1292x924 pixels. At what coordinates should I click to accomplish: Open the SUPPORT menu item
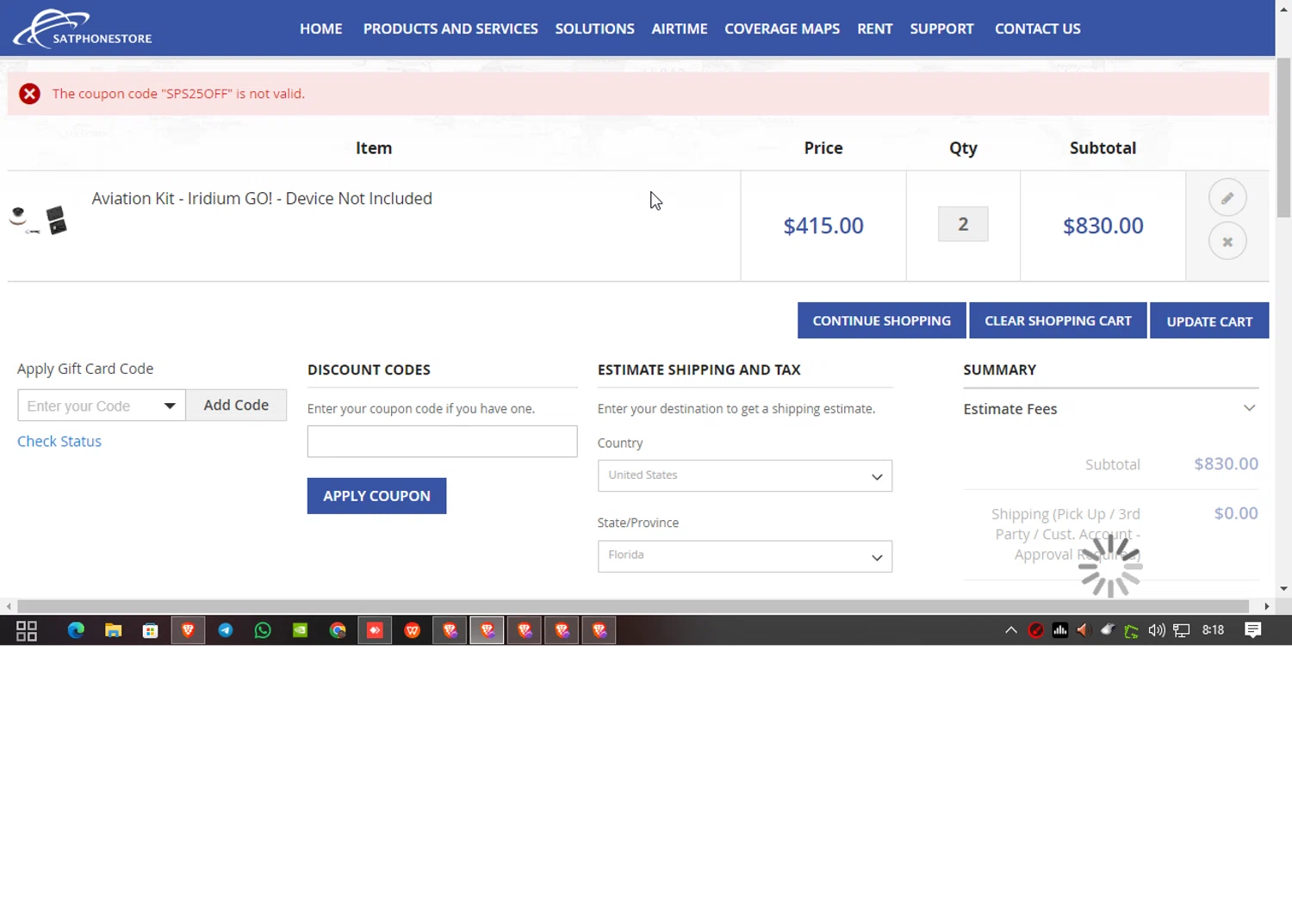942,28
